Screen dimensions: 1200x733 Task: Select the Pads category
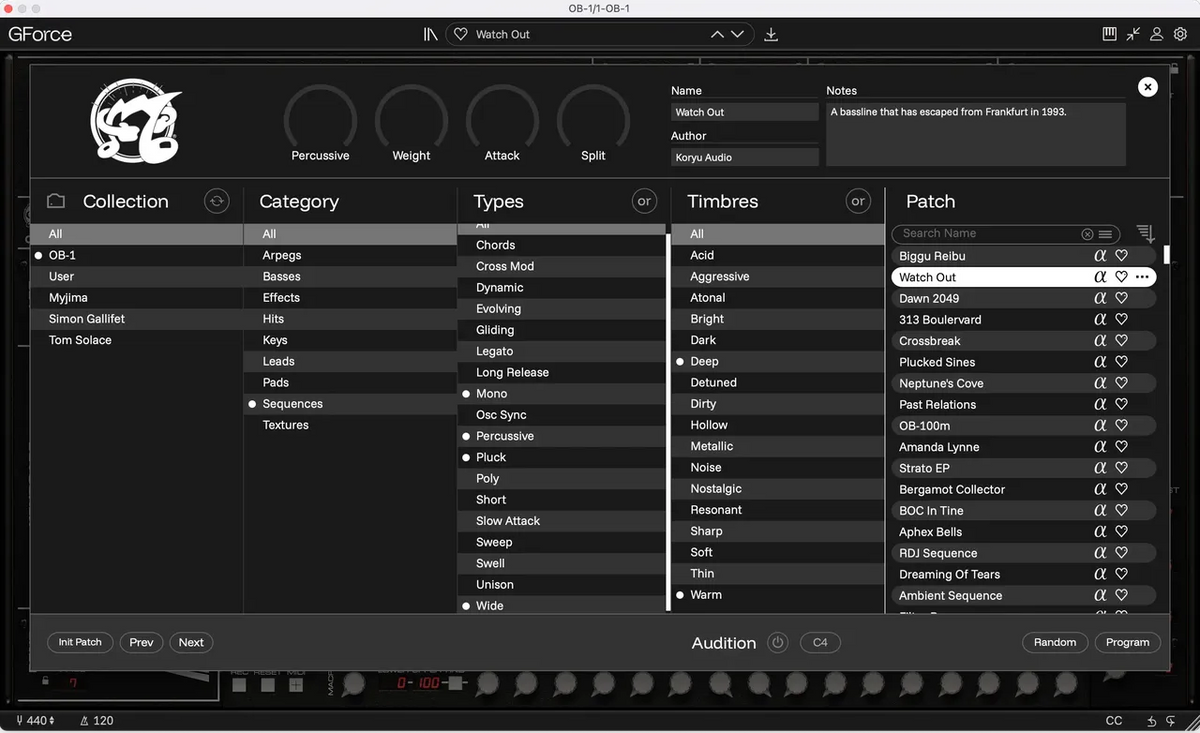point(350,383)
